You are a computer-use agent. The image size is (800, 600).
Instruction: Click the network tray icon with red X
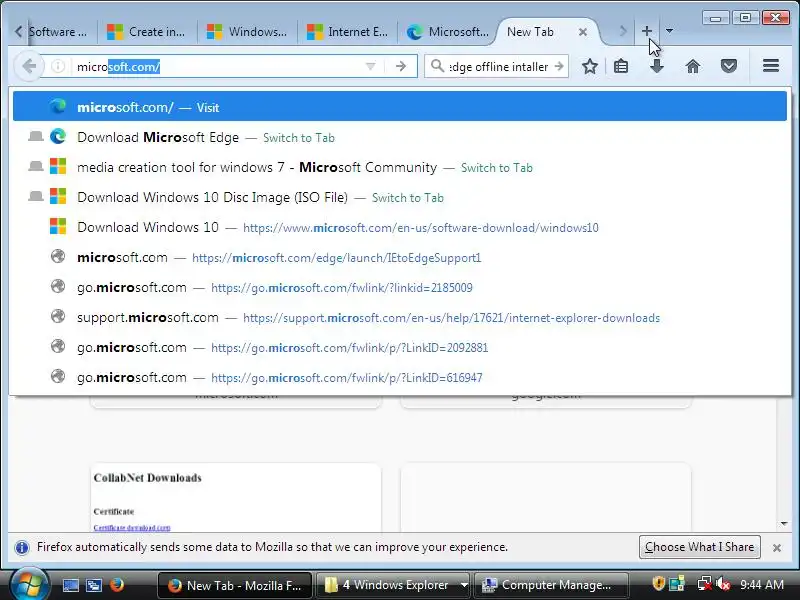click(704, 584)
